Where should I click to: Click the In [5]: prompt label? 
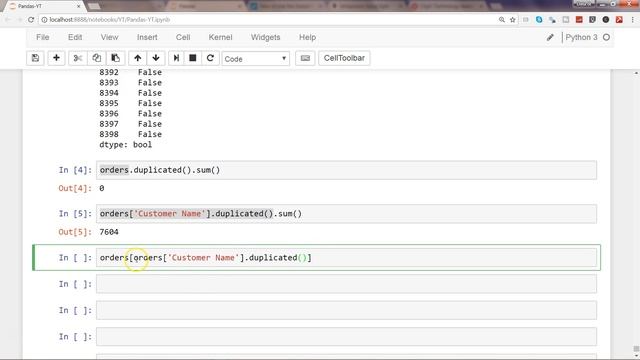tap(75, 213)
